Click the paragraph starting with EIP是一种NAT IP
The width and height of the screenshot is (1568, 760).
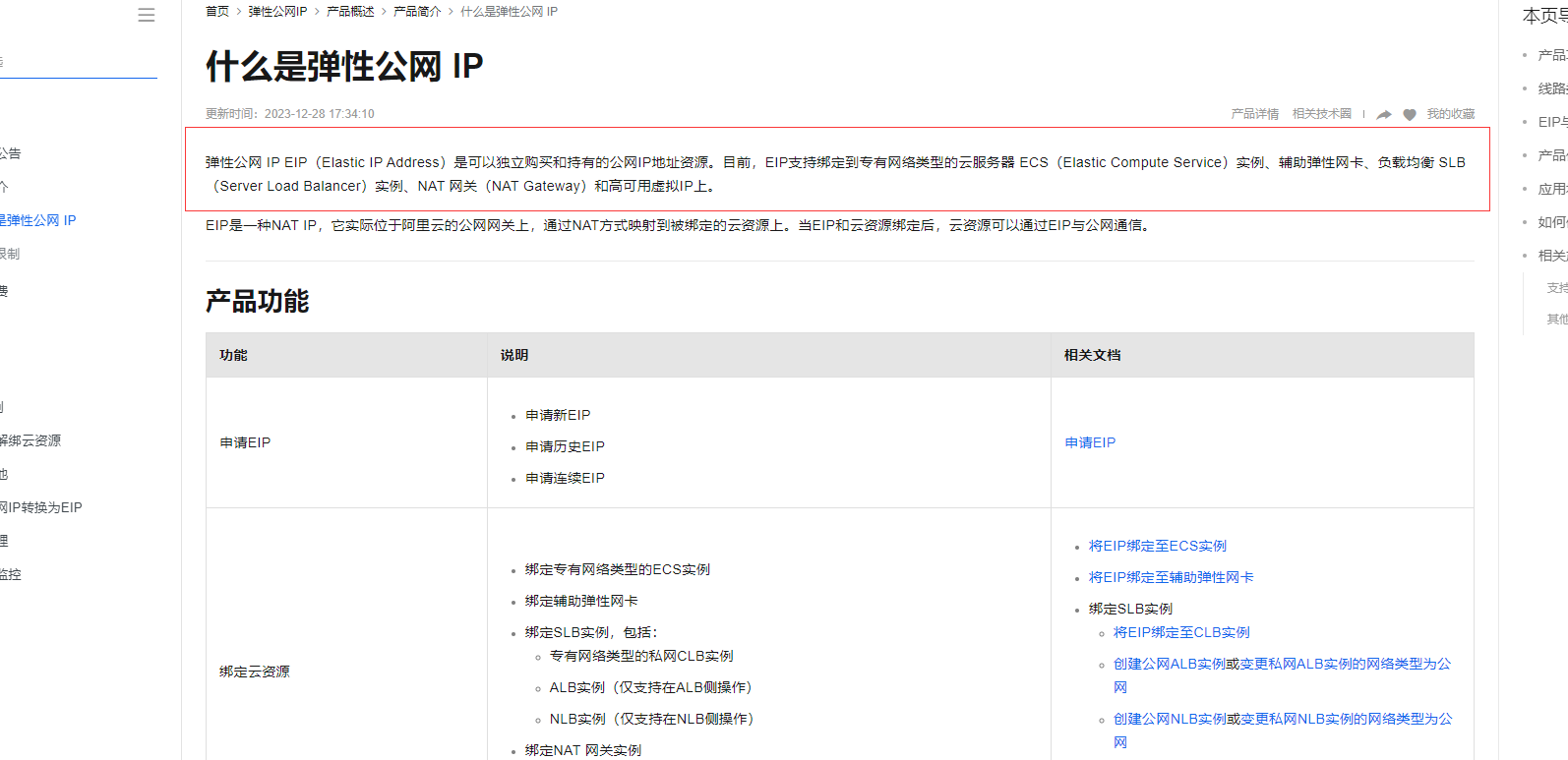tap(680, 225)
